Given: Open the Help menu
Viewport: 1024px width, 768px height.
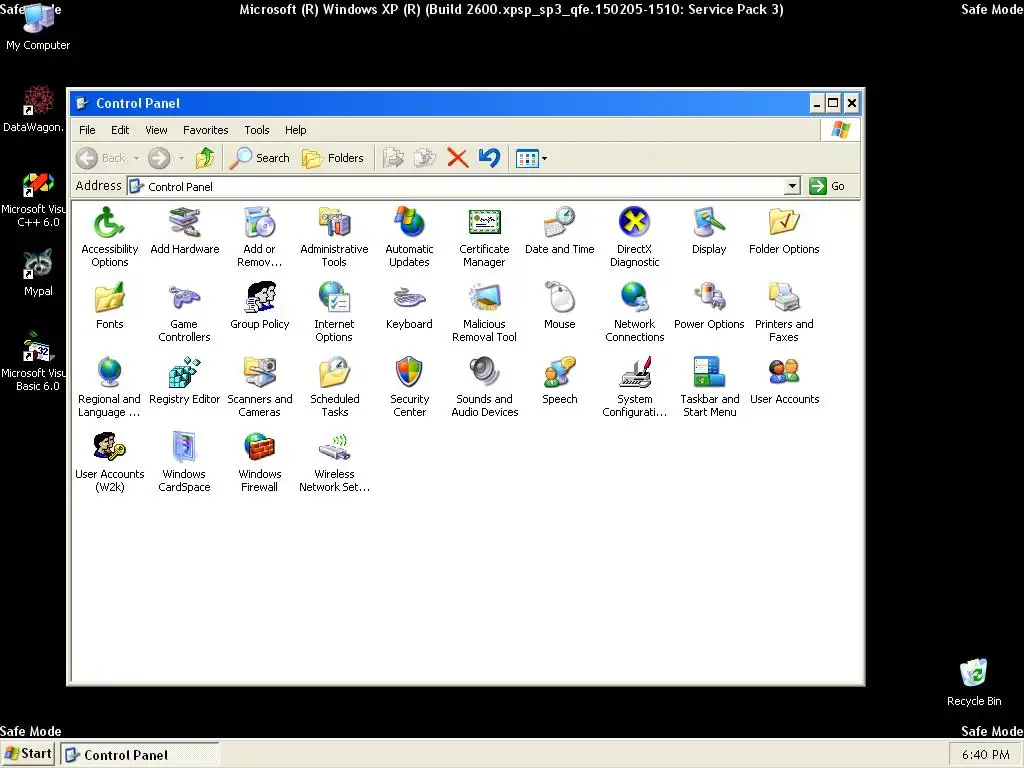Looking at the screenshot, I should [x=295, y=130].
